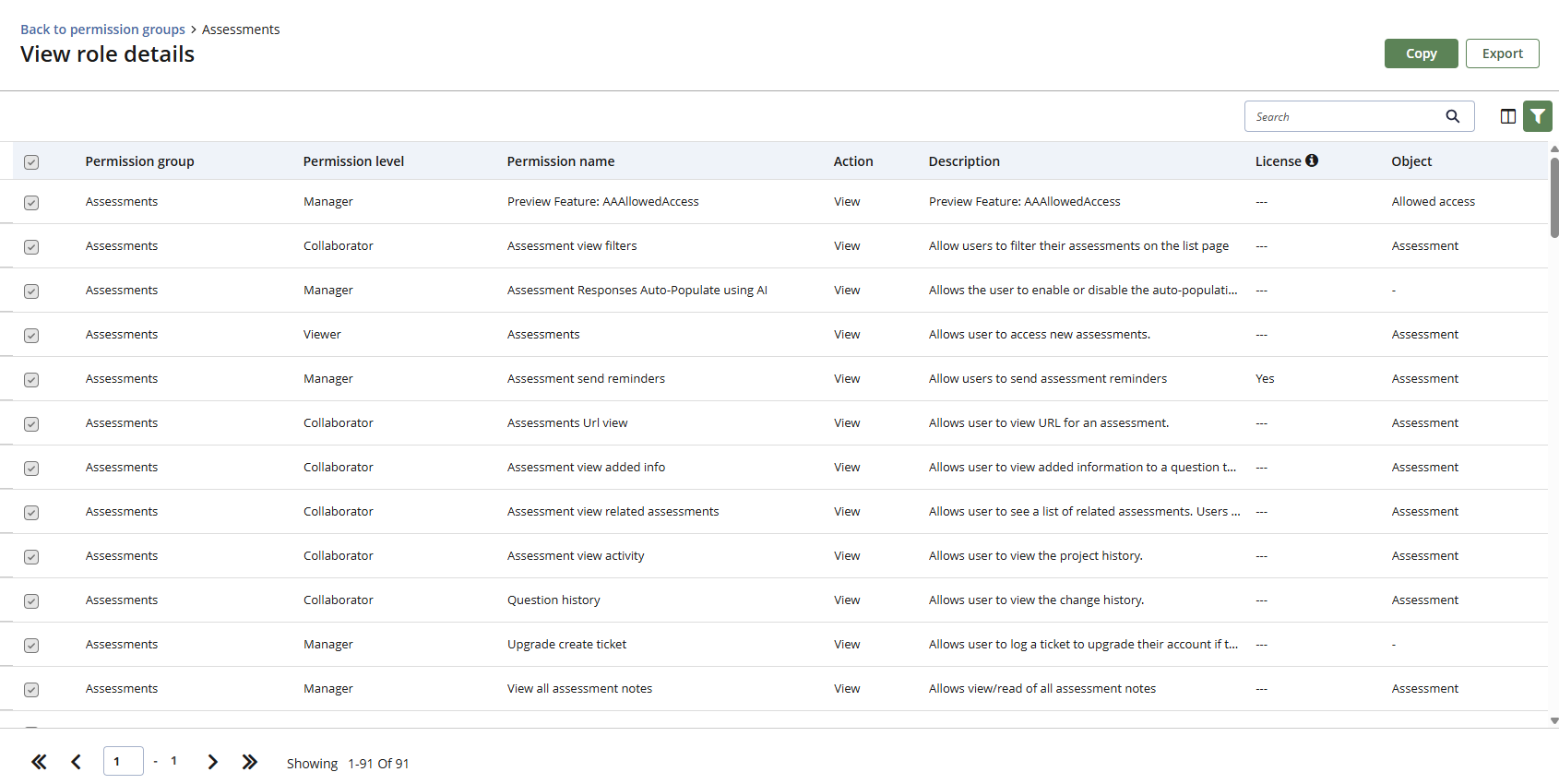Click the search magnifier icon

tap(1452, 116)
